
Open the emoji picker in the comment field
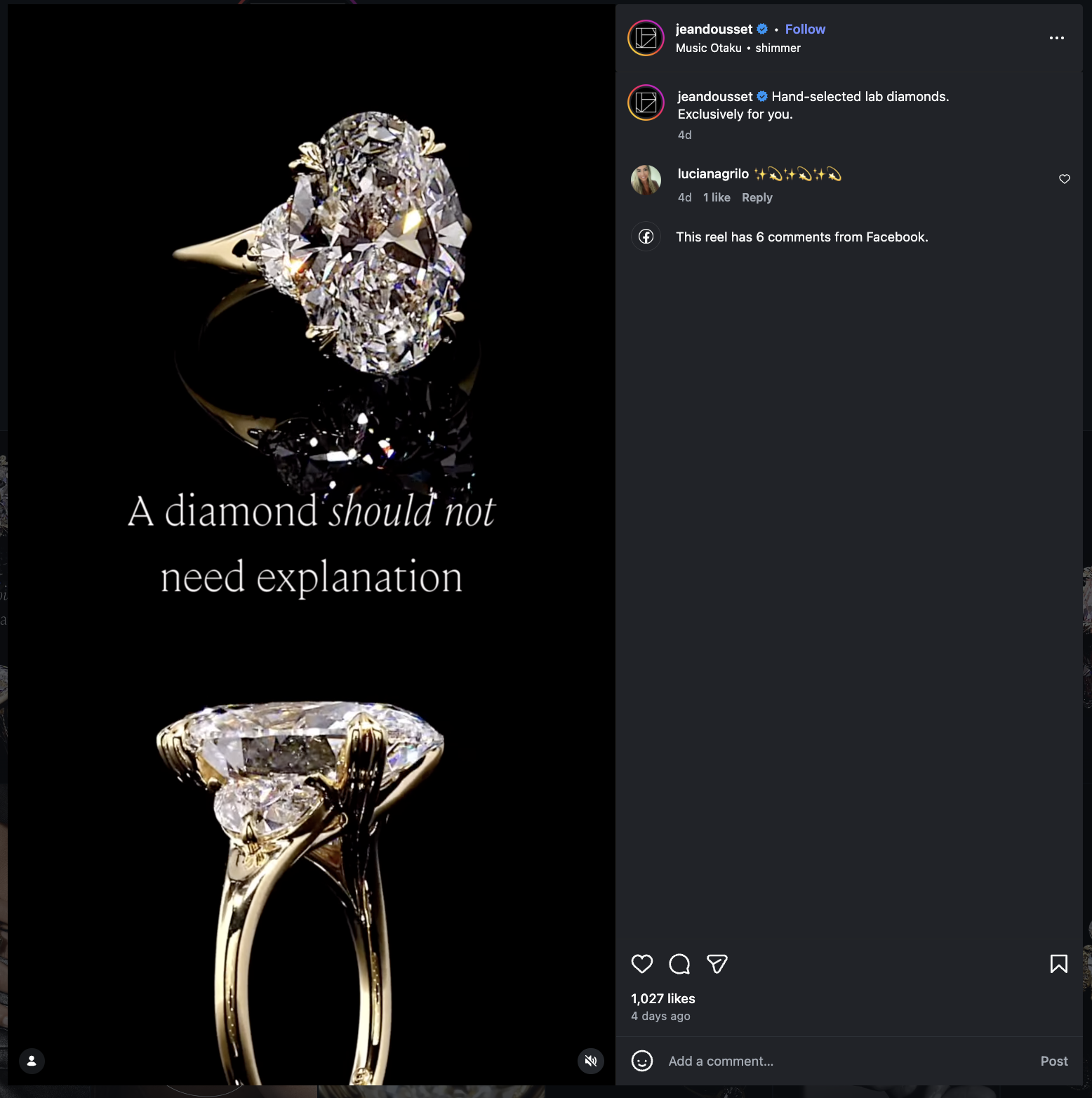[644, 1061]
